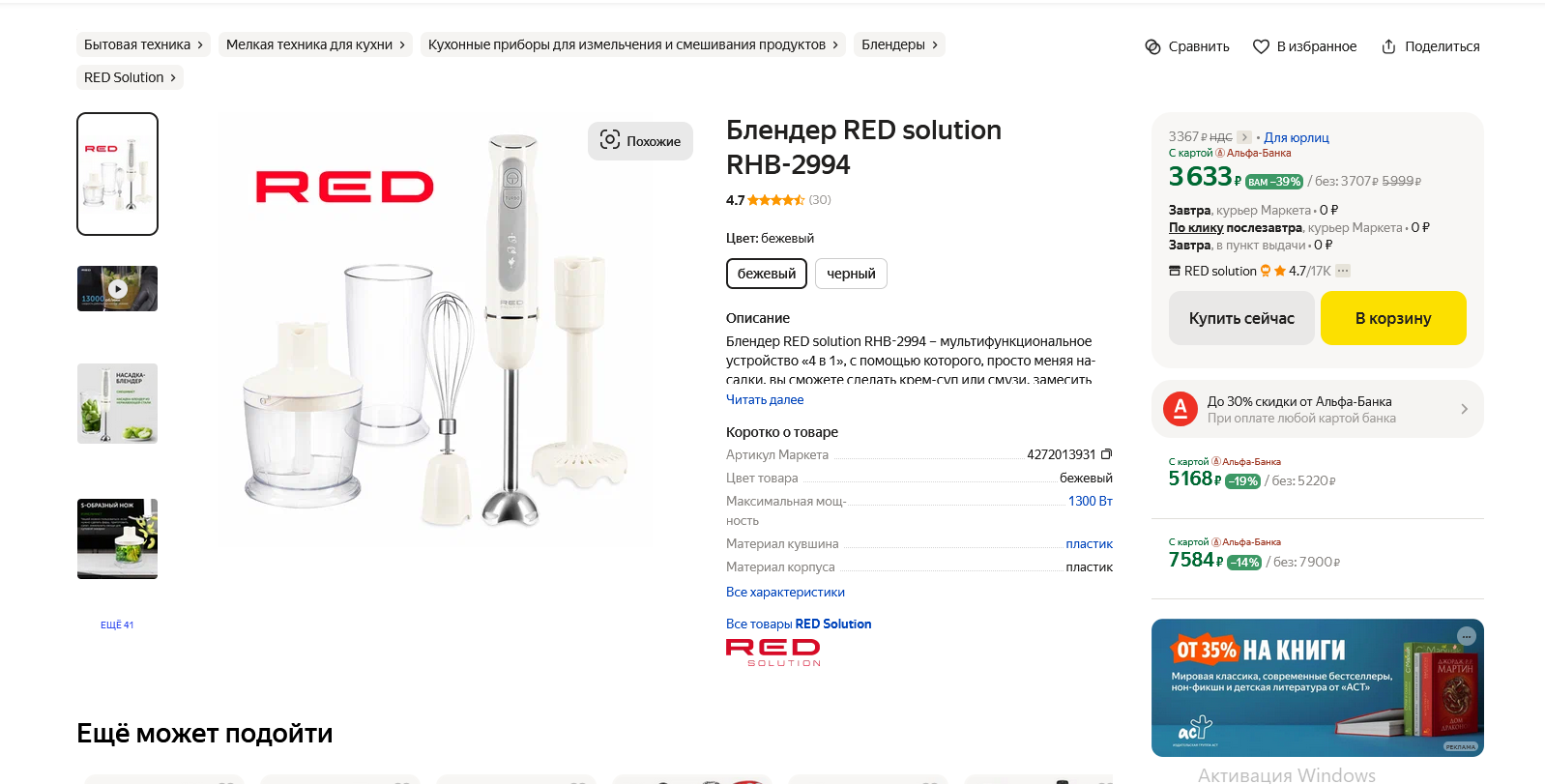Copy the Market article number

[x=1107, y=454]
